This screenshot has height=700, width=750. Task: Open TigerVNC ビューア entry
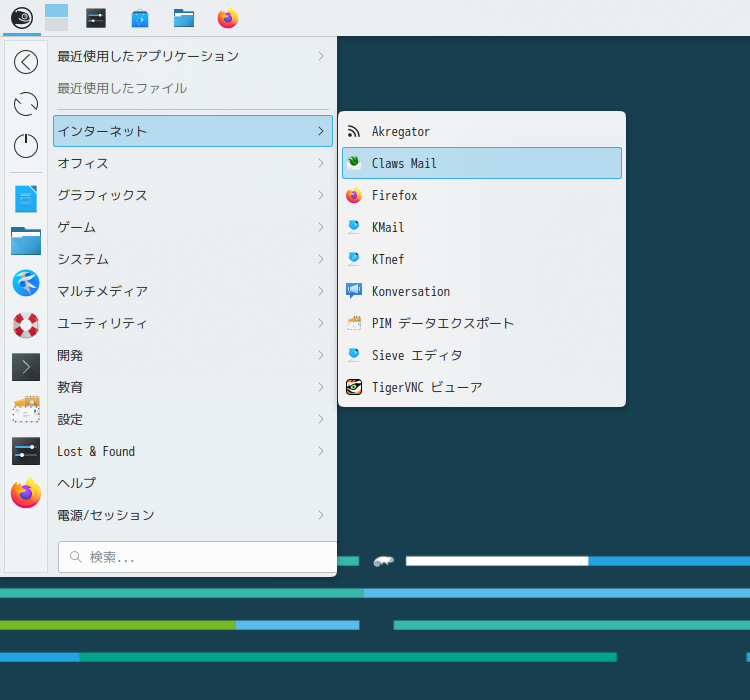[482, 387]
